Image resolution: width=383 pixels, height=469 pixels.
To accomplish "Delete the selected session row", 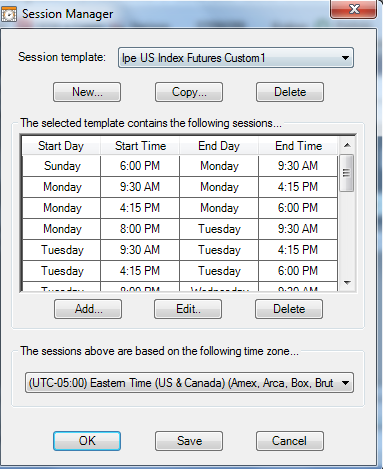I will click(289, 309).
